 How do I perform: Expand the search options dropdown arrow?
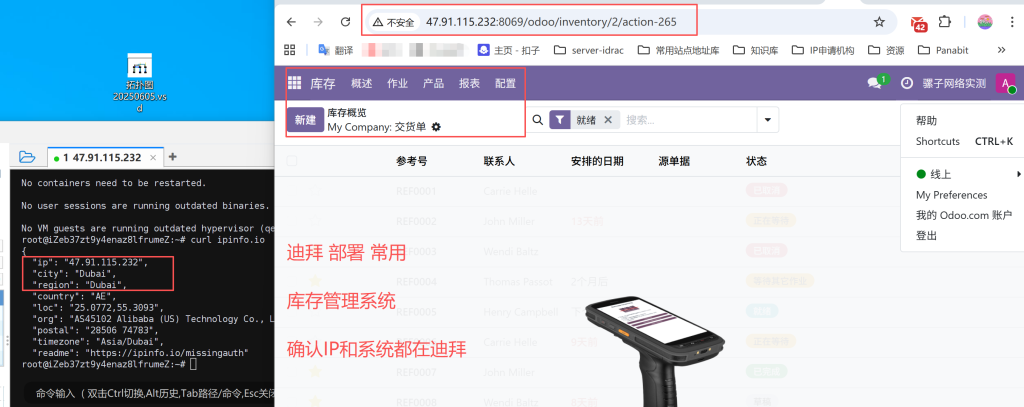[x=768, y=120]
